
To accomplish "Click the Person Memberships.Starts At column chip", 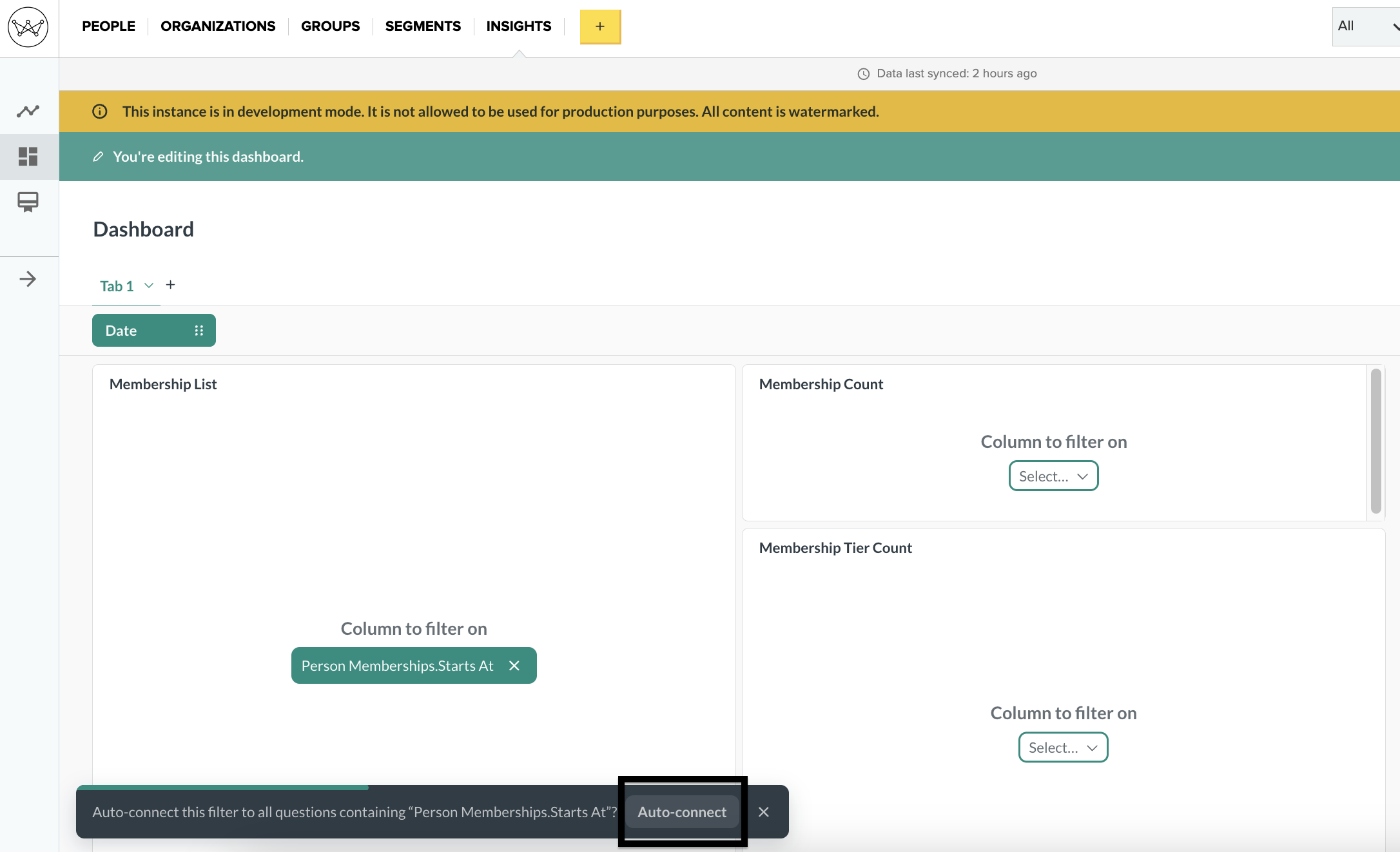I will click(414, 666).
